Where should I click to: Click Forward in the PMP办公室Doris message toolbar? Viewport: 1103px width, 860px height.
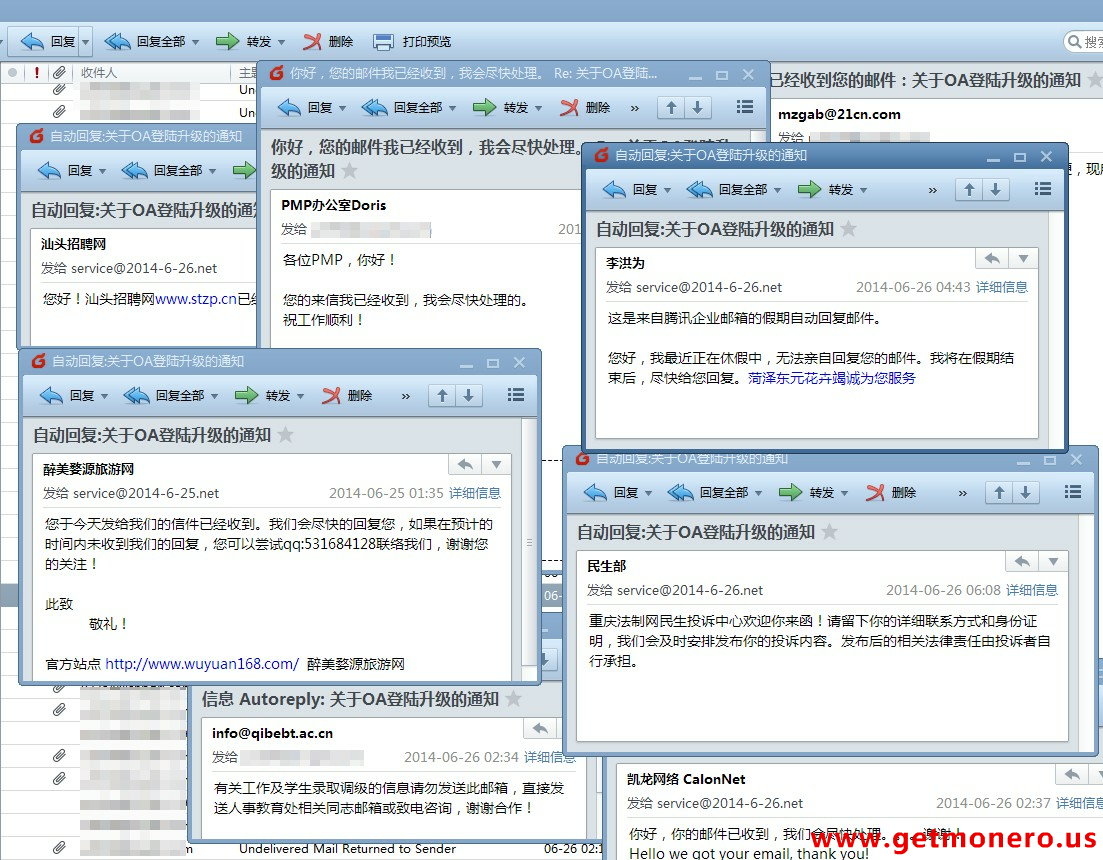tap(507, 108)
